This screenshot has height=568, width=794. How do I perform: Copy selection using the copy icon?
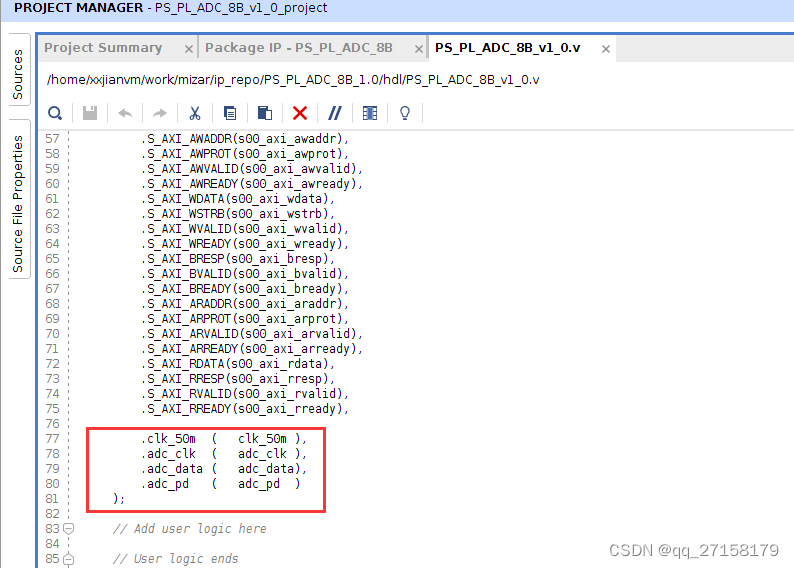coord(230,113)
